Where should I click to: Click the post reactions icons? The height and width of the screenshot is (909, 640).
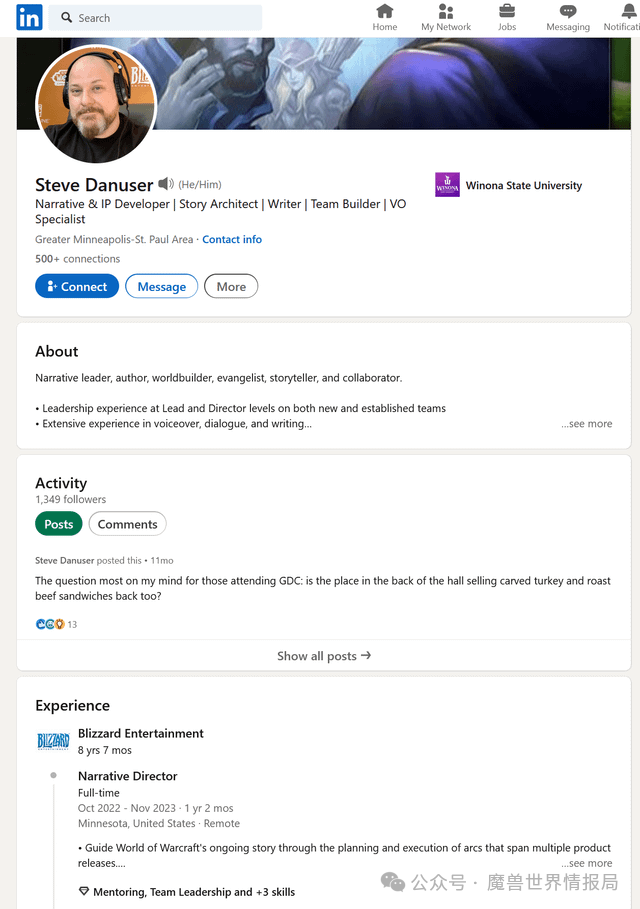pos(50,624)
